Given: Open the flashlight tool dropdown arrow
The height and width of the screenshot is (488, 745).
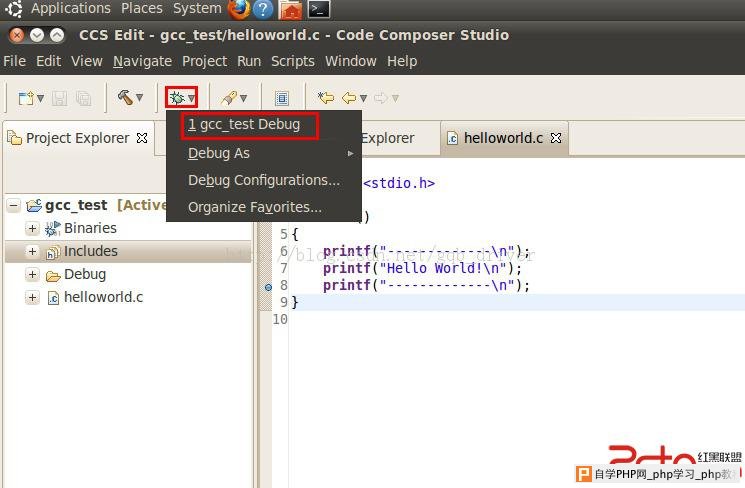Looking at the screenshot, I should [244, 98].
